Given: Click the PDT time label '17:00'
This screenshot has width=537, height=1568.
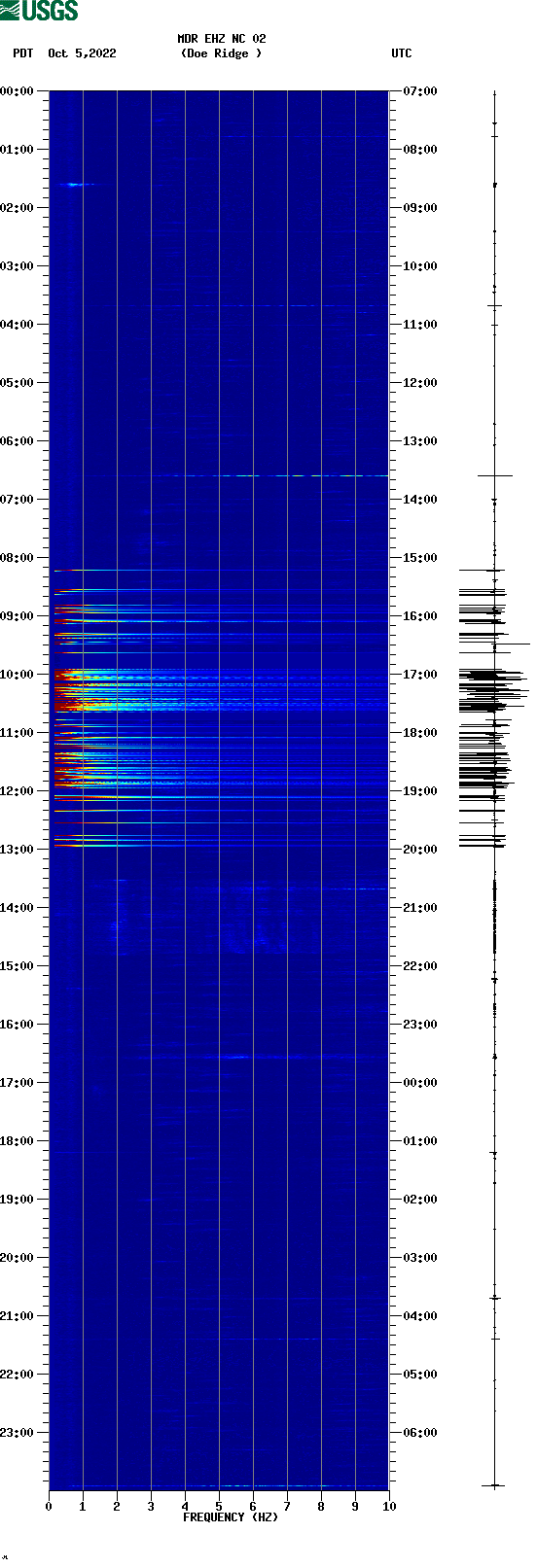Looking at the screenshot, I should click(17, 1083).
